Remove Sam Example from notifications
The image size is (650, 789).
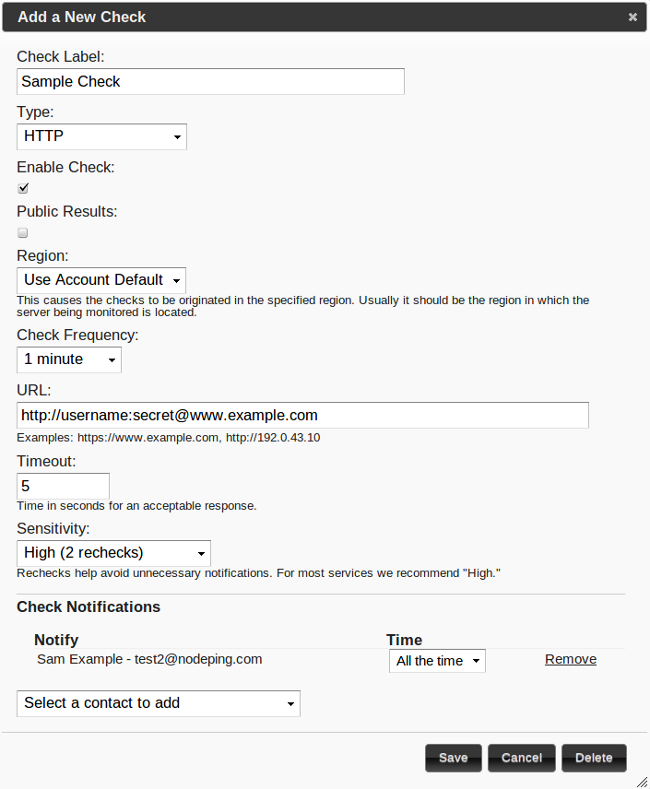570,659
